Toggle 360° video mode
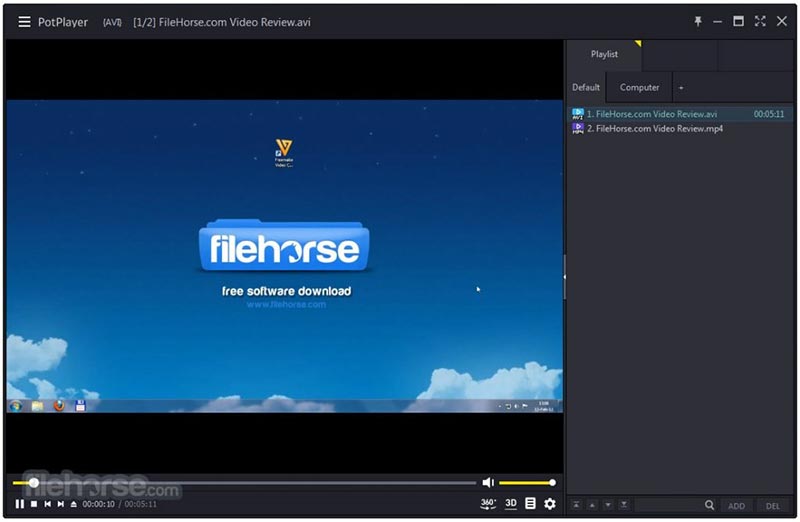The width and height of the screenshot is (800, 522). (488, 504)
